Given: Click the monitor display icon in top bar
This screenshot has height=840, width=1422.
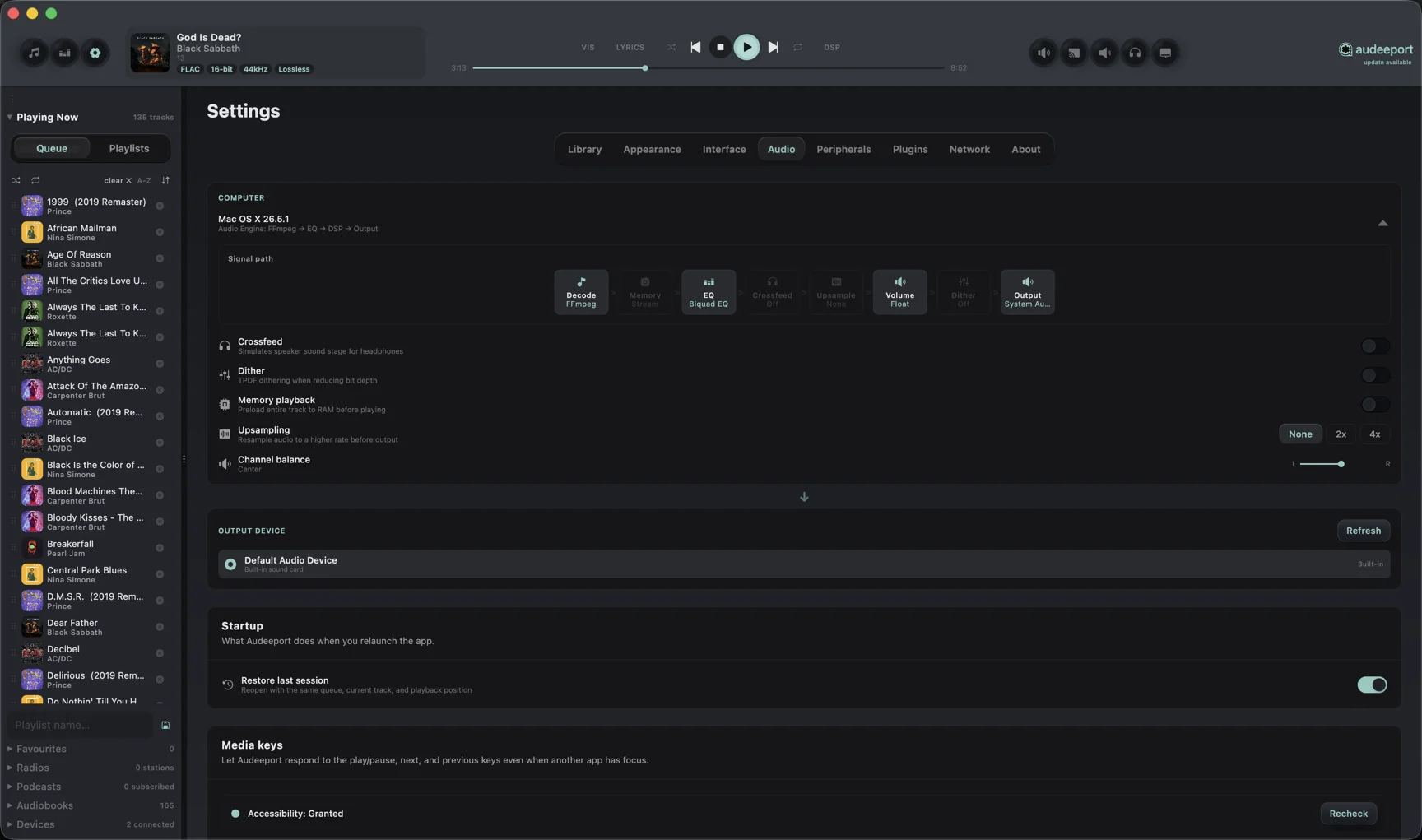Looking at the screenshot, I should click(x=1165, y=53).
